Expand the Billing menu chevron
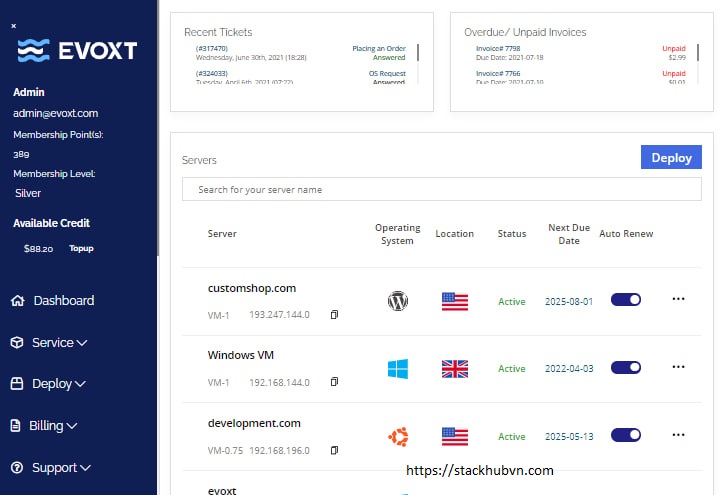The image size is (720, 495). [x=72, y=426]
